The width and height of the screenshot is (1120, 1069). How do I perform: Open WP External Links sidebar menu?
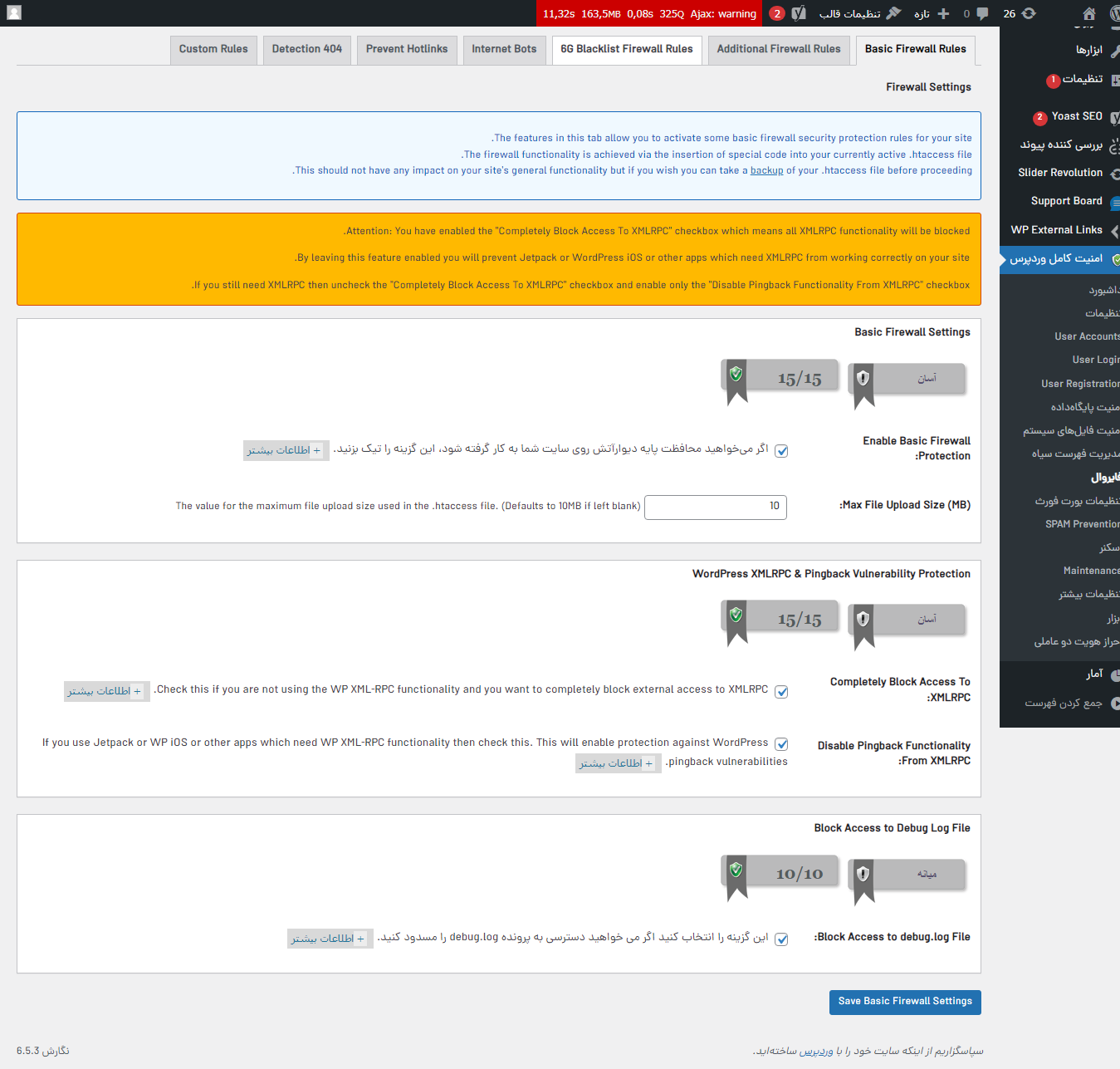(1056, 230)
